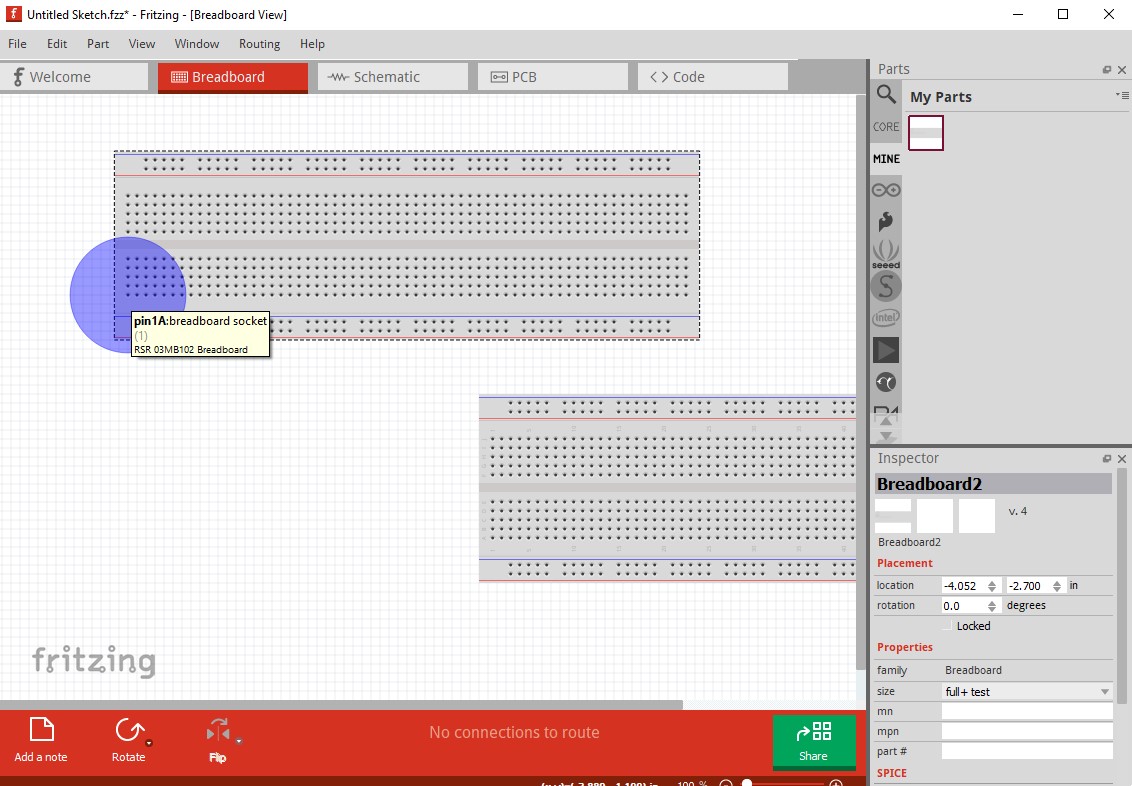Enable the Locked checkbox in Inspector
The image size is (1132, 786).
tap(947, 625)
